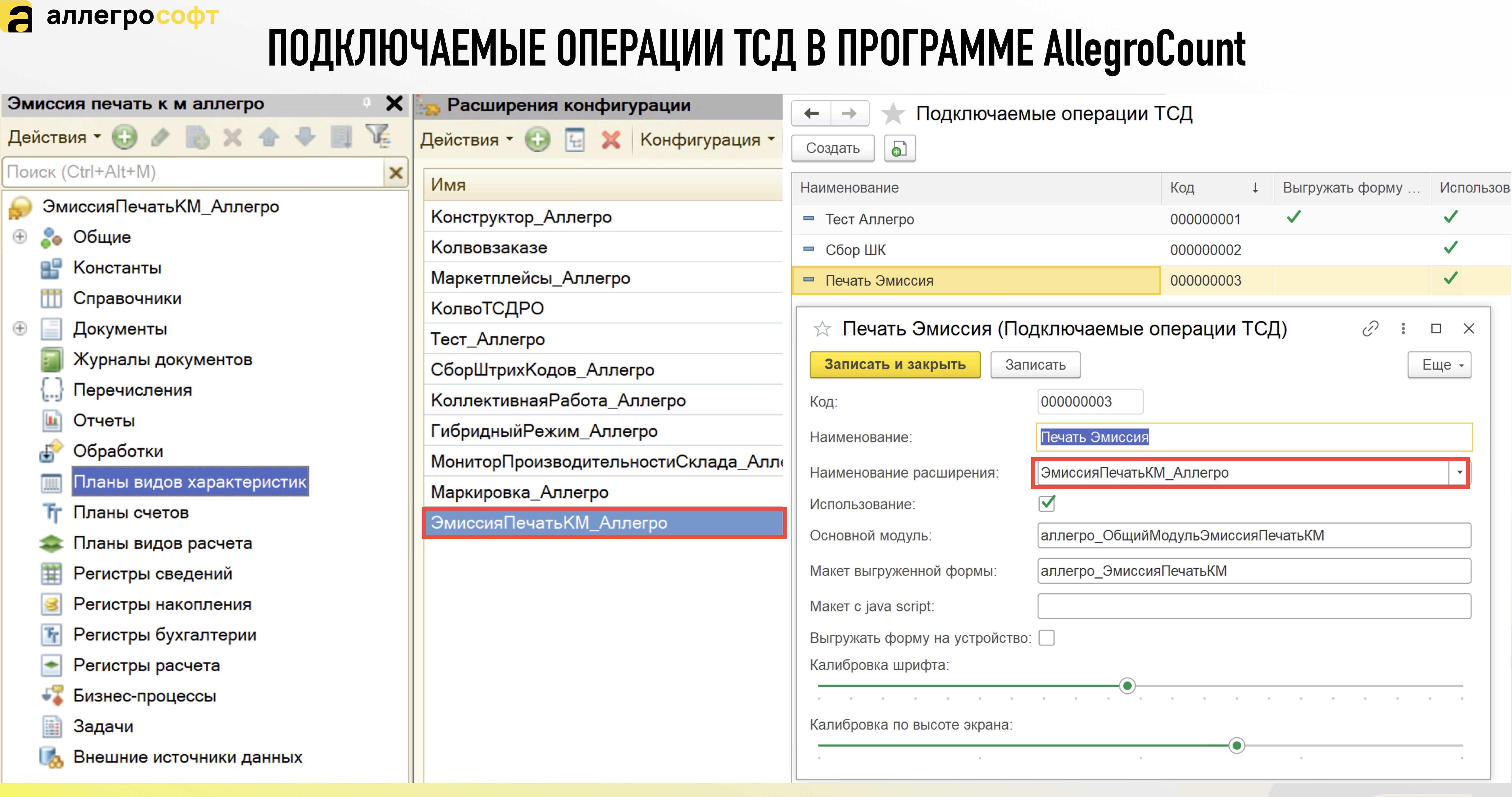Open the Конфигурация dropdown menu
The image size is (1512, 797).
(x=707, y=140)
